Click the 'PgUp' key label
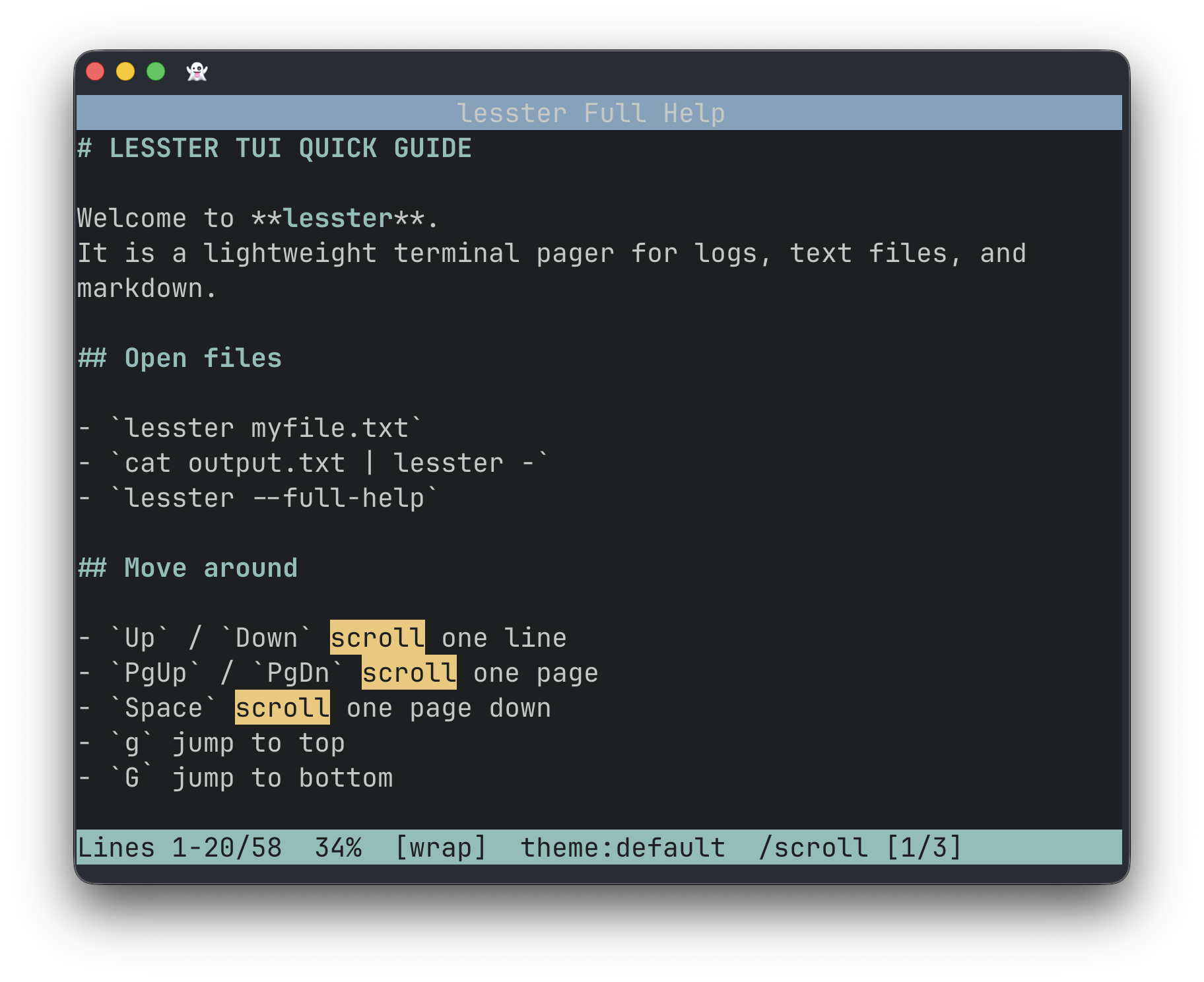 156,673
